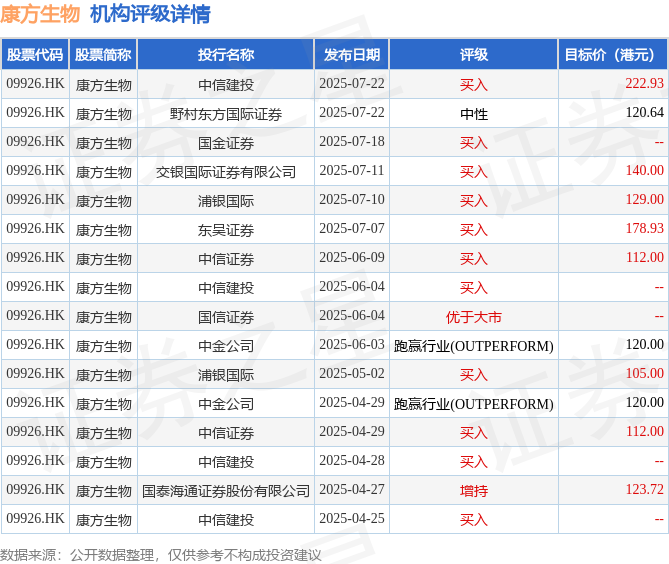Select date 2025-06-03
Screen dimensions: 669x564
click(x=352, y=345)
